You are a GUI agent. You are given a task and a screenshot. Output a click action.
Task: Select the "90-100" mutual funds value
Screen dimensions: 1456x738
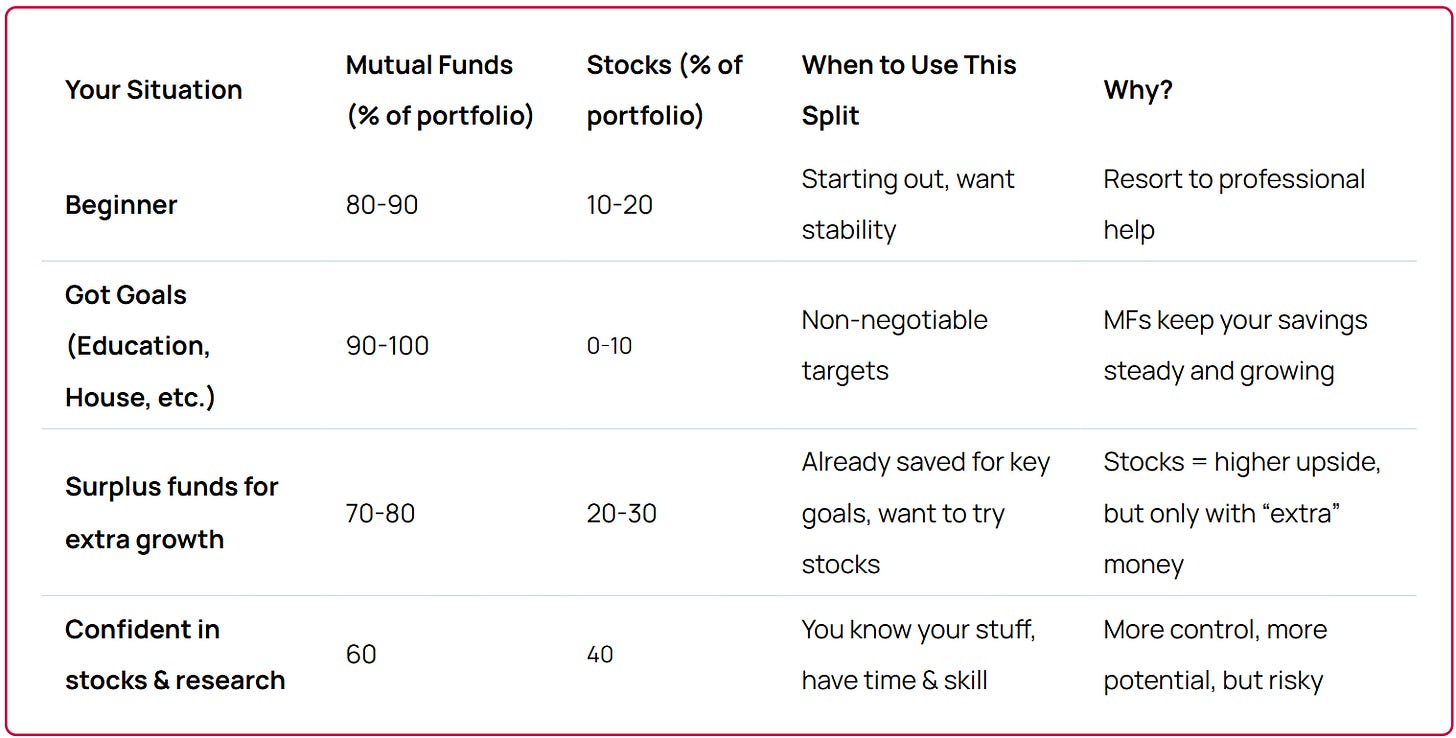[x=387, y=346]
